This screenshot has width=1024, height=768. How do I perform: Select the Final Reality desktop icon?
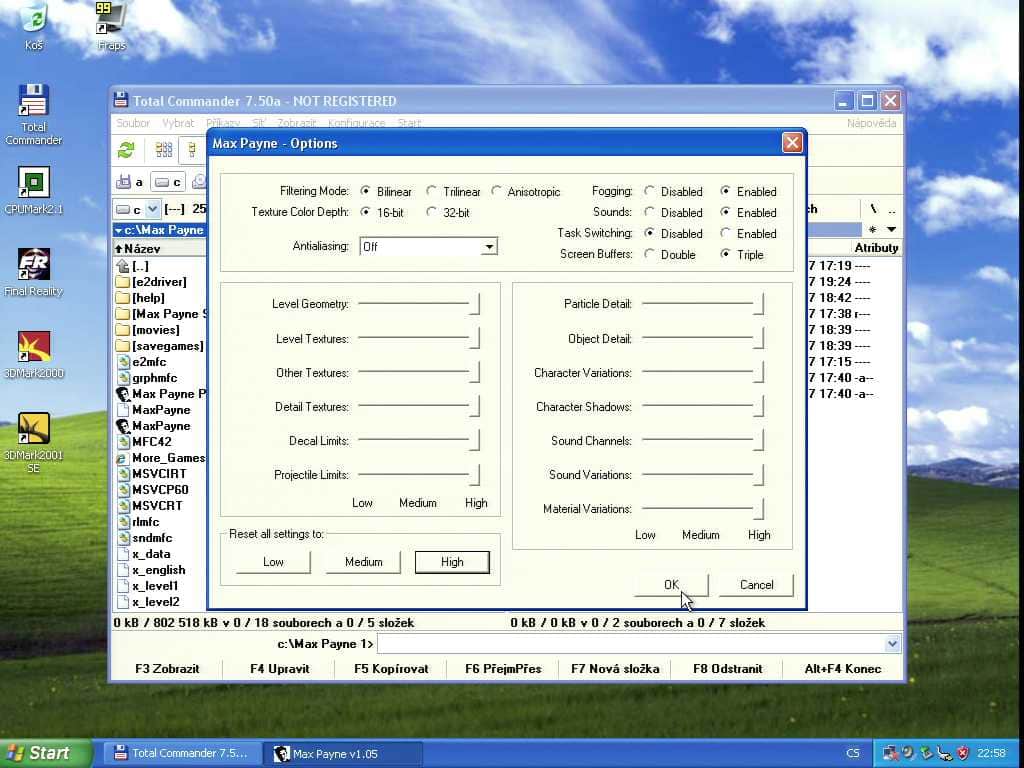[x=33, y=272]
